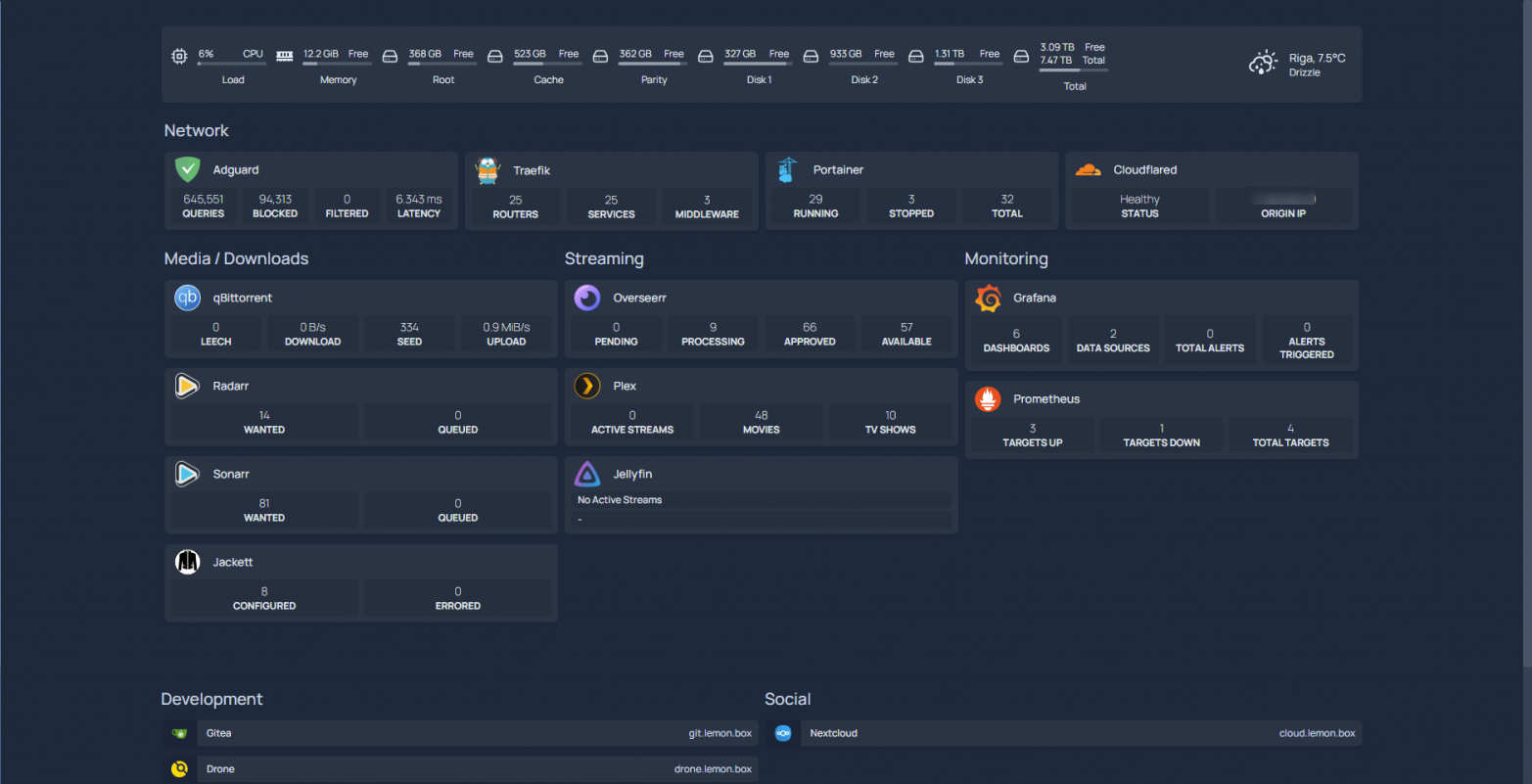This screenshot has width=1532, height=784.
Task: Click the Gitea teacup icon
Action: [179, 733]
